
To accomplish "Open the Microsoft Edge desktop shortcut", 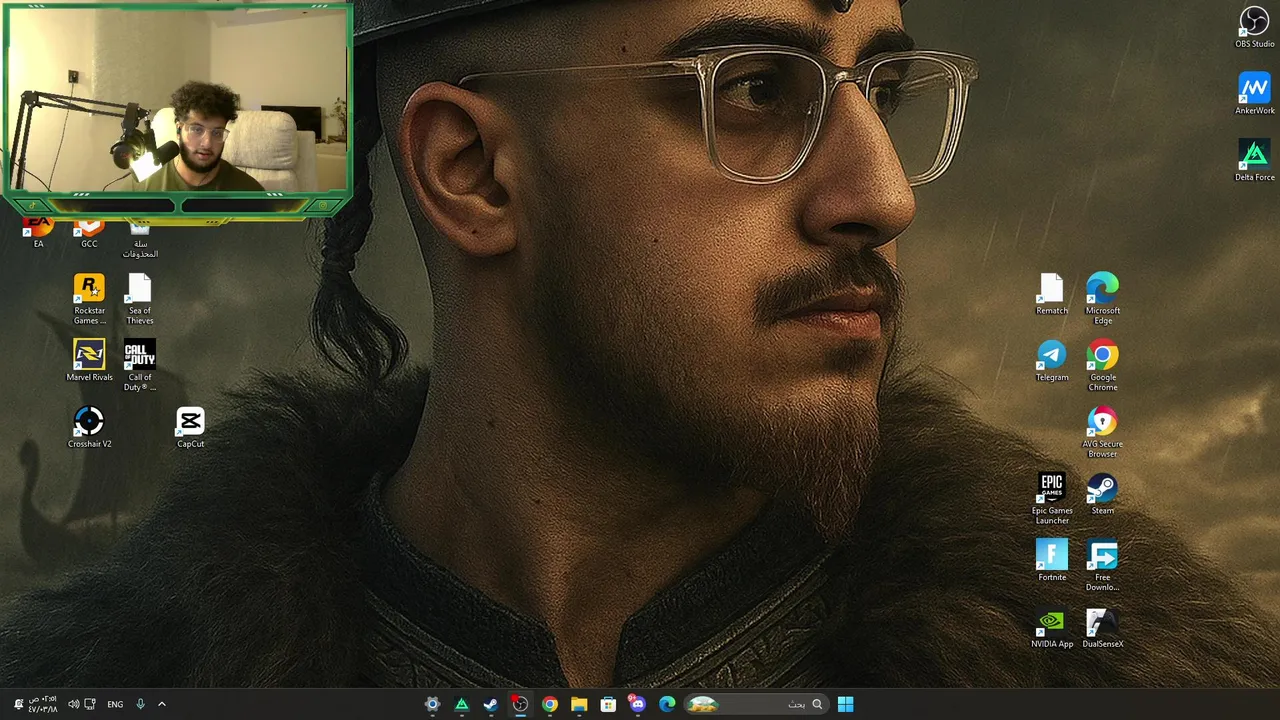I will tap(1102, 298).
